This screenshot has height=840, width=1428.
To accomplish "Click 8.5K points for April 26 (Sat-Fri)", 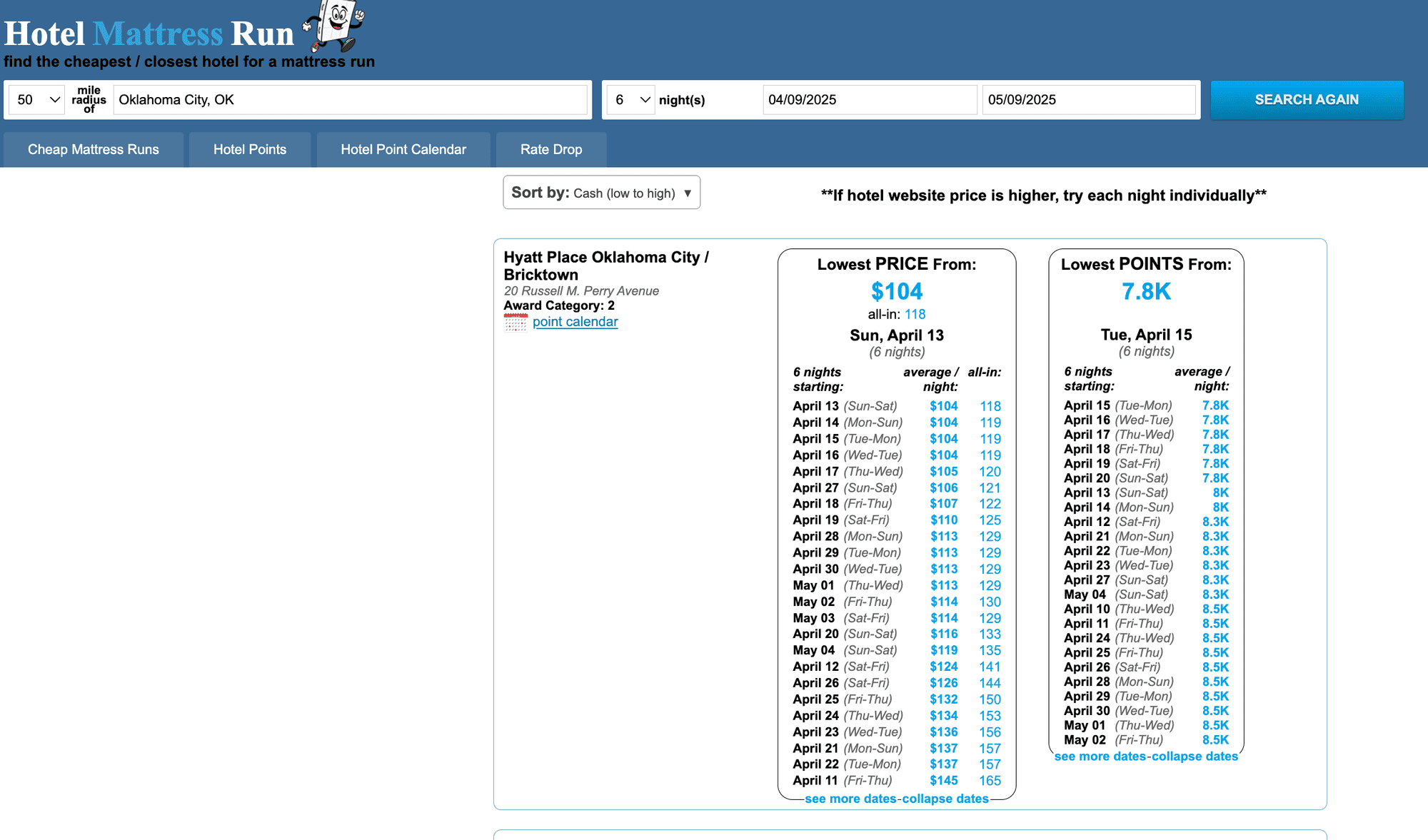I will 1215,667.
